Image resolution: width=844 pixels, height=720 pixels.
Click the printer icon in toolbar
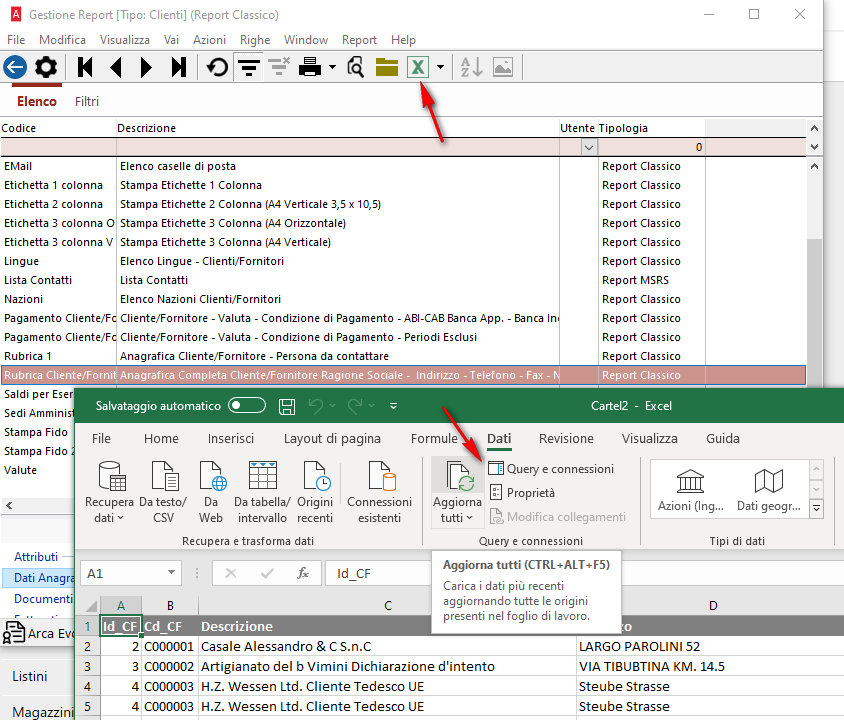point(310,67)
